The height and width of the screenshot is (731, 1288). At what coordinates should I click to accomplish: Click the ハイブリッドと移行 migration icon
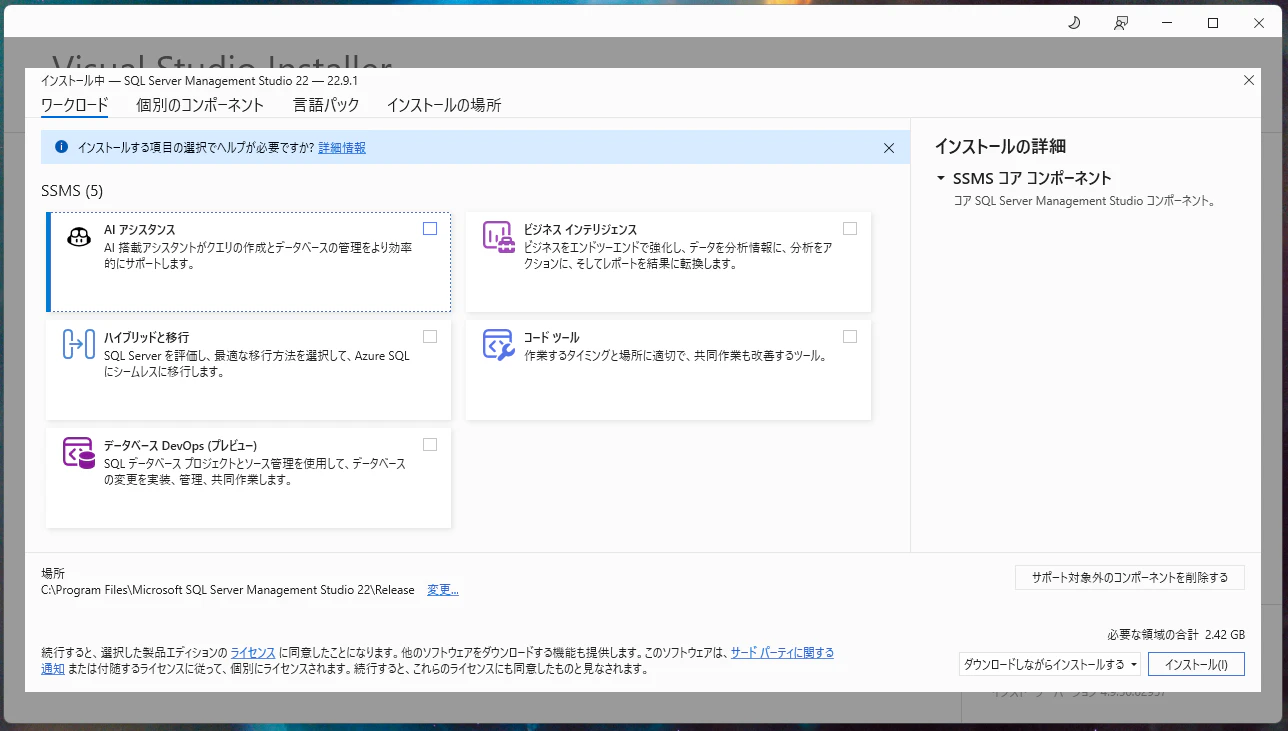tap(79, 345)
